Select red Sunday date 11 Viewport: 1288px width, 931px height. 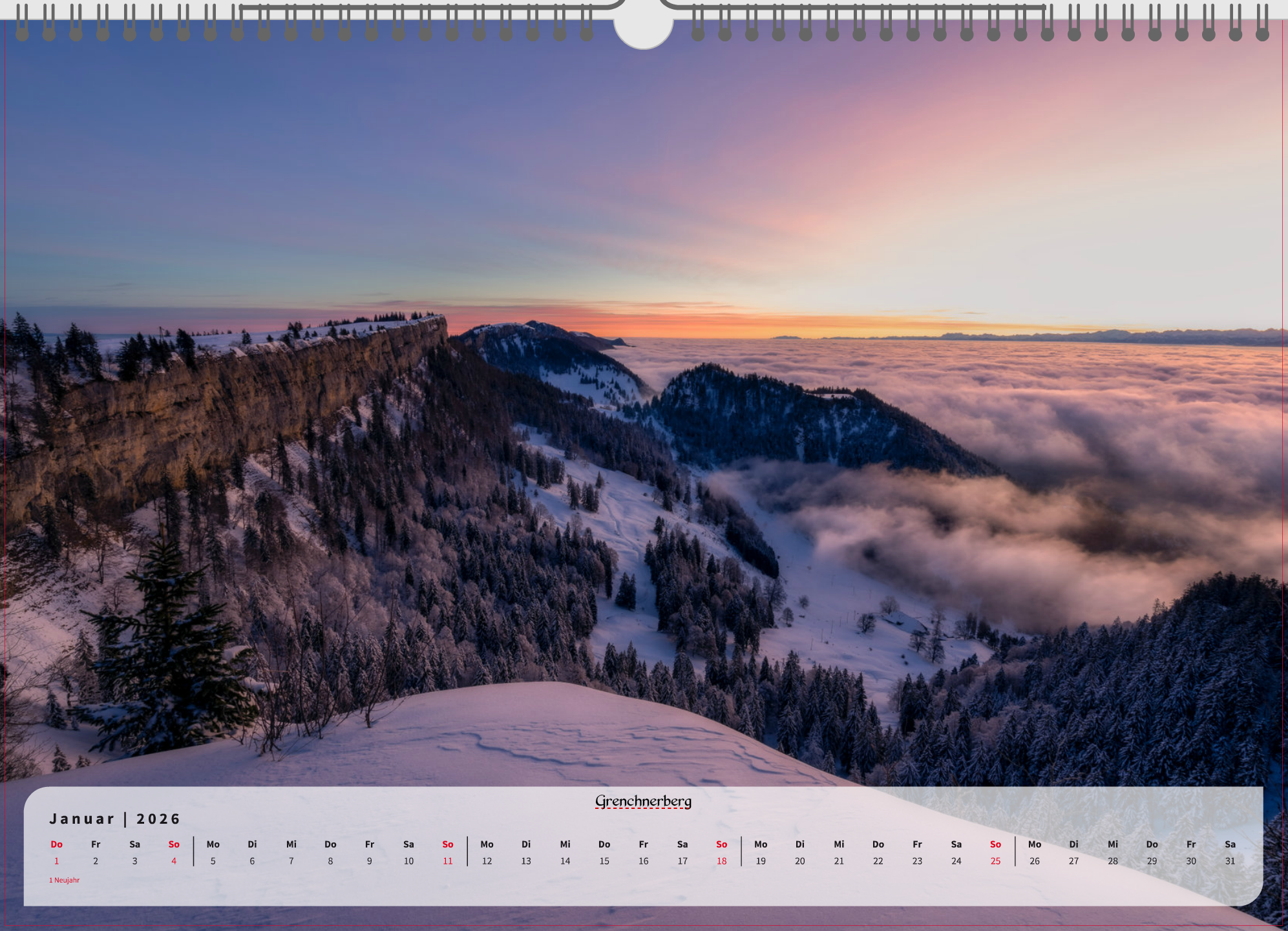(x=448, y=861)
